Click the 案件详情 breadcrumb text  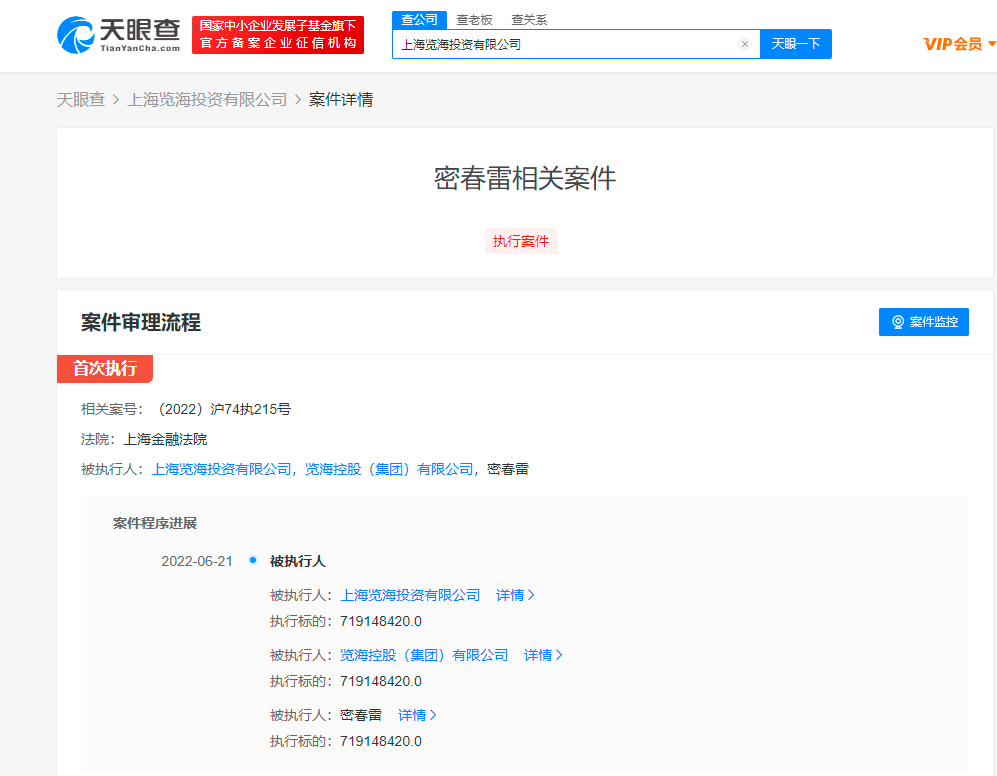click(341, 100)
